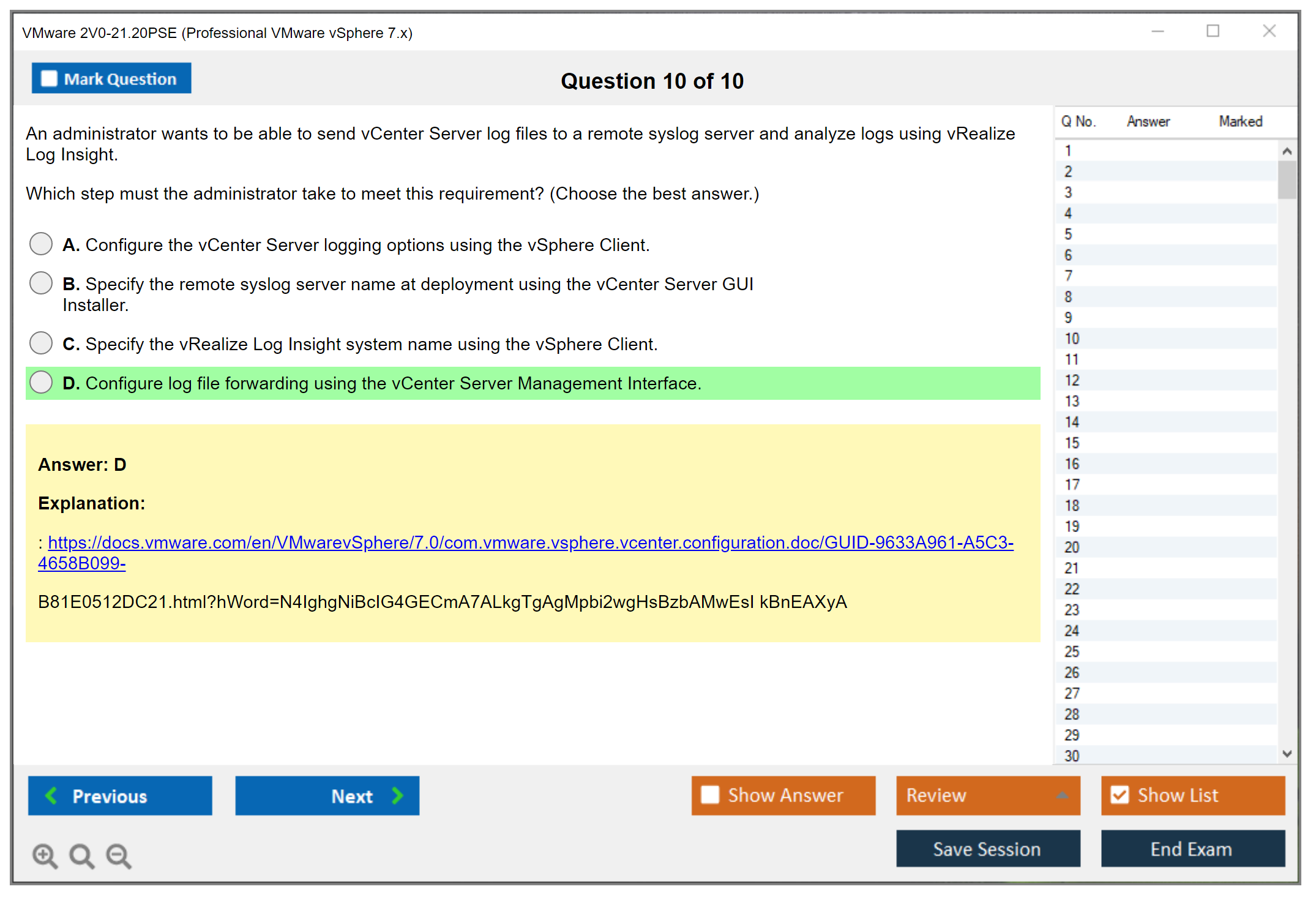Click the zoom in magnifier icon
Image resolution: width=1316 pixels, height=900 pixels.
pyautogui.click(x=45, y=855)
